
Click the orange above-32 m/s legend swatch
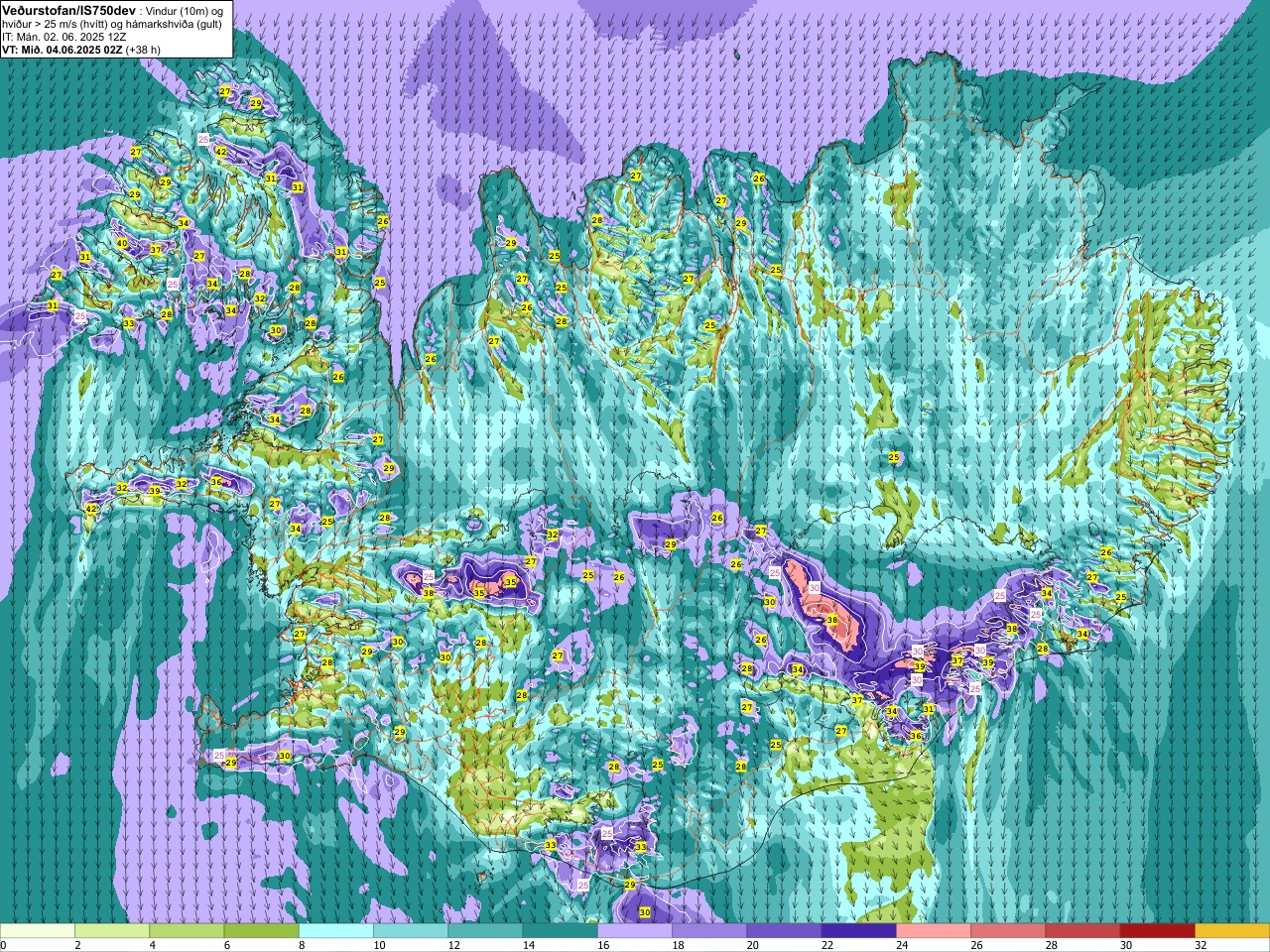pyautogui.click(x=1232, y=932)
